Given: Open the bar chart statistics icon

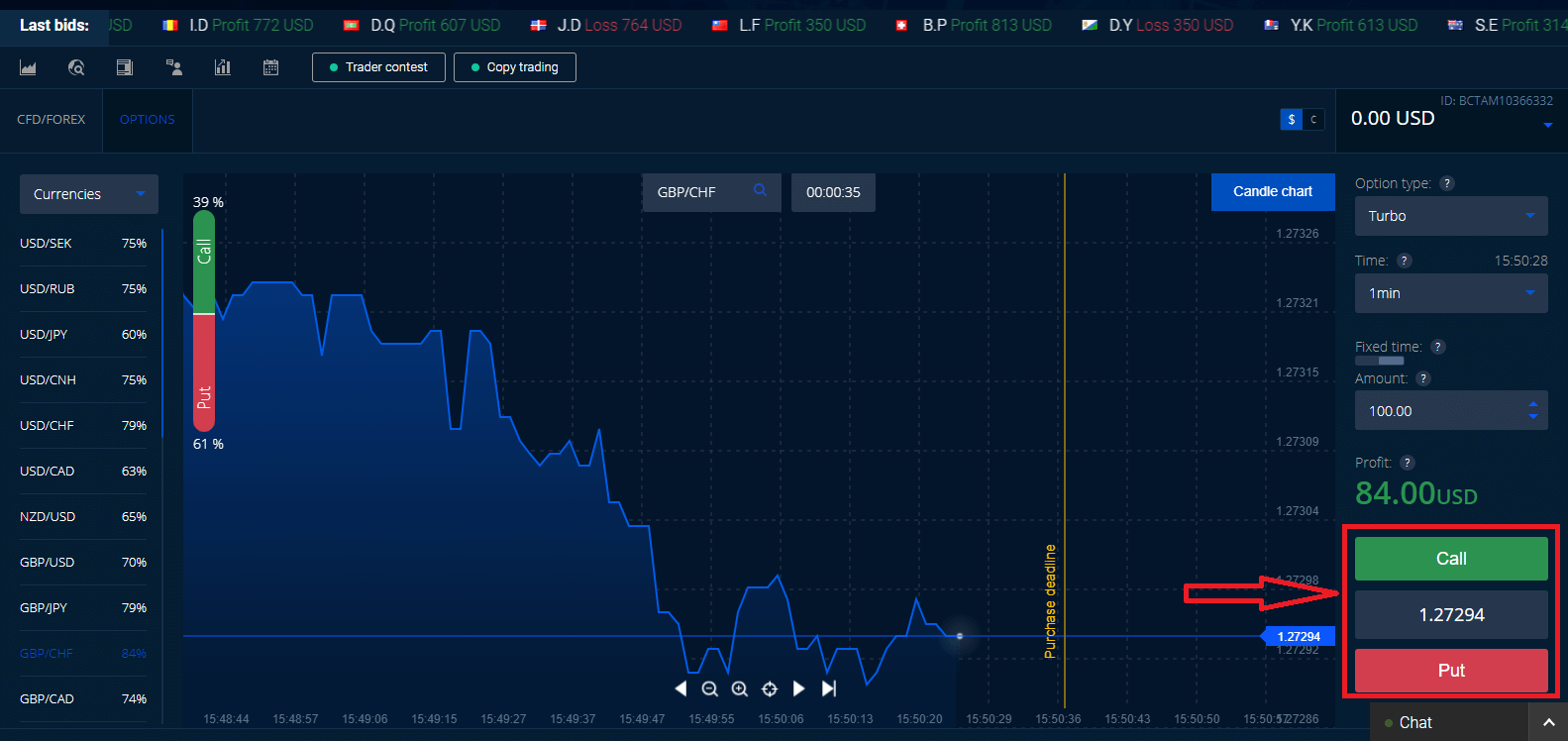Looking at the screenshot, I should pos(223,67).
